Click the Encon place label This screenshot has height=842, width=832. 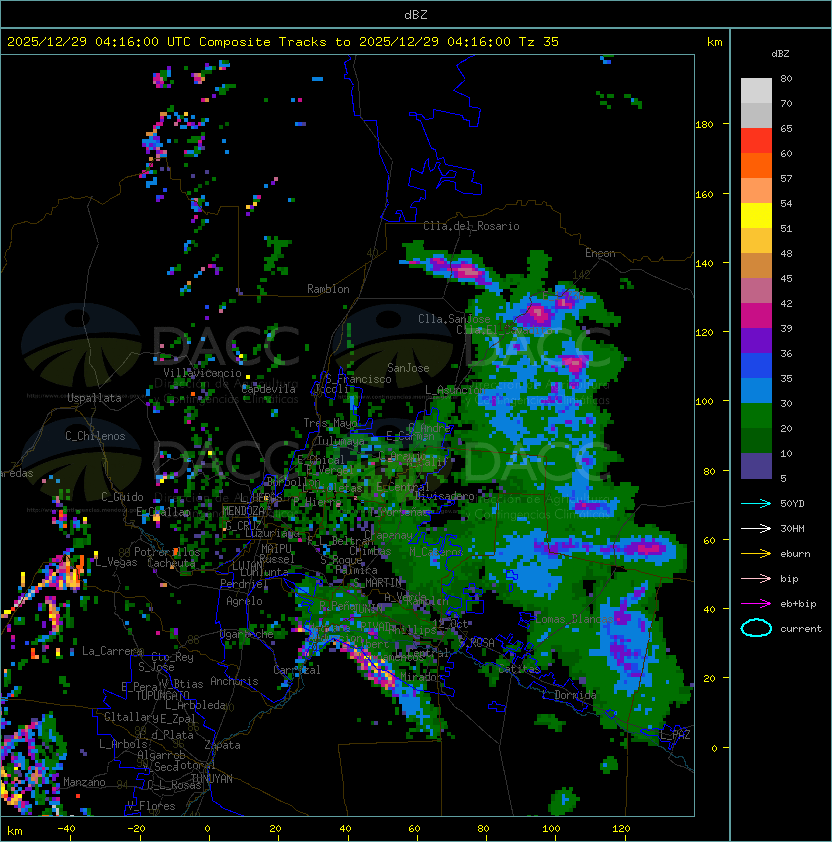pos(600,253)
